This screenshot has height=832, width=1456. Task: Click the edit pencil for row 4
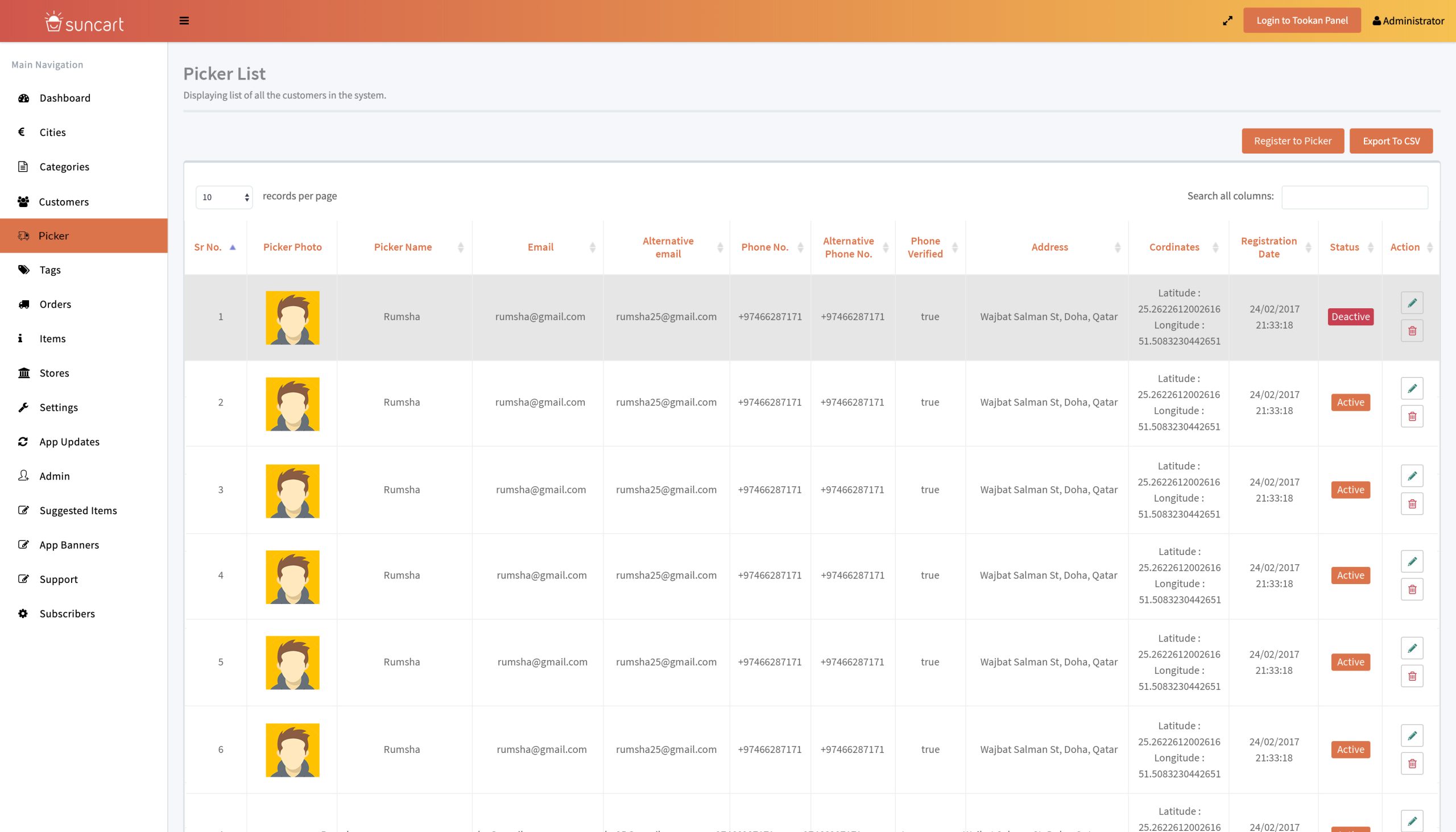(x=1412, y=562)
